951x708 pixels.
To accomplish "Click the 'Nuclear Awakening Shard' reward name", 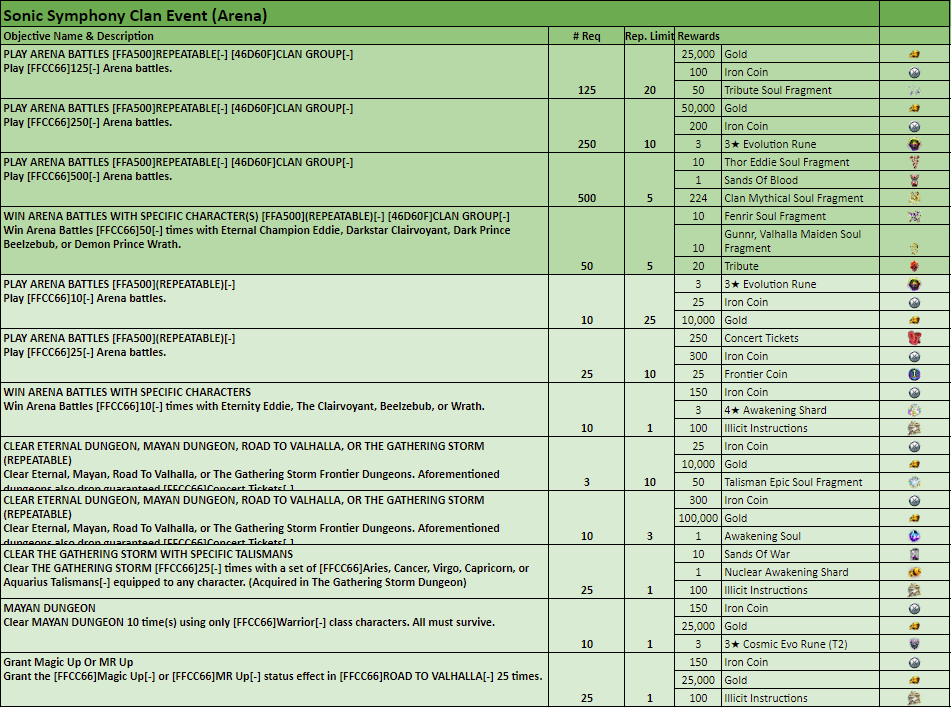I will tap(786, 572).
